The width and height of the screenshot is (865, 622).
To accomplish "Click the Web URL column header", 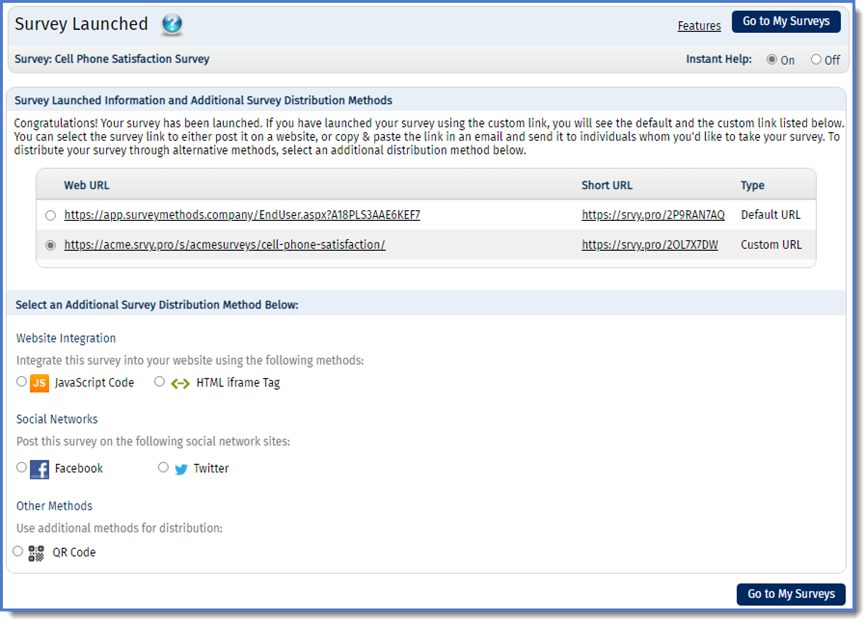I will coord(87,185).
